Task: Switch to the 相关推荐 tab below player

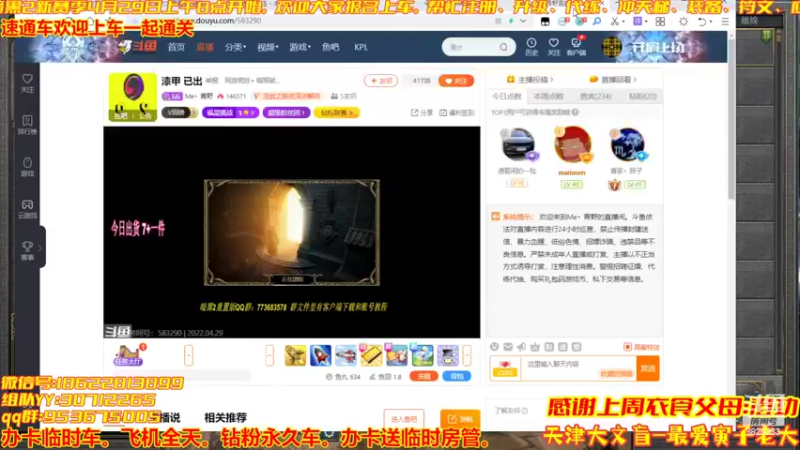Action: coord(226,417)
